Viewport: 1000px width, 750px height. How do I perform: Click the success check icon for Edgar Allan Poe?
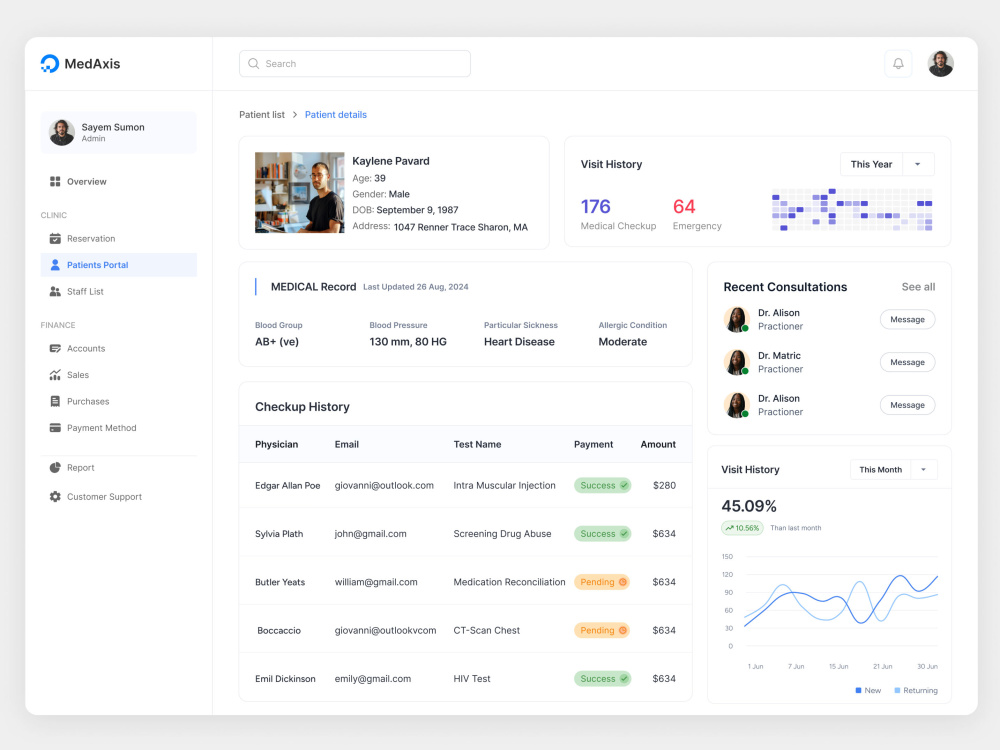pyautogui.click(x=624, y=485)
